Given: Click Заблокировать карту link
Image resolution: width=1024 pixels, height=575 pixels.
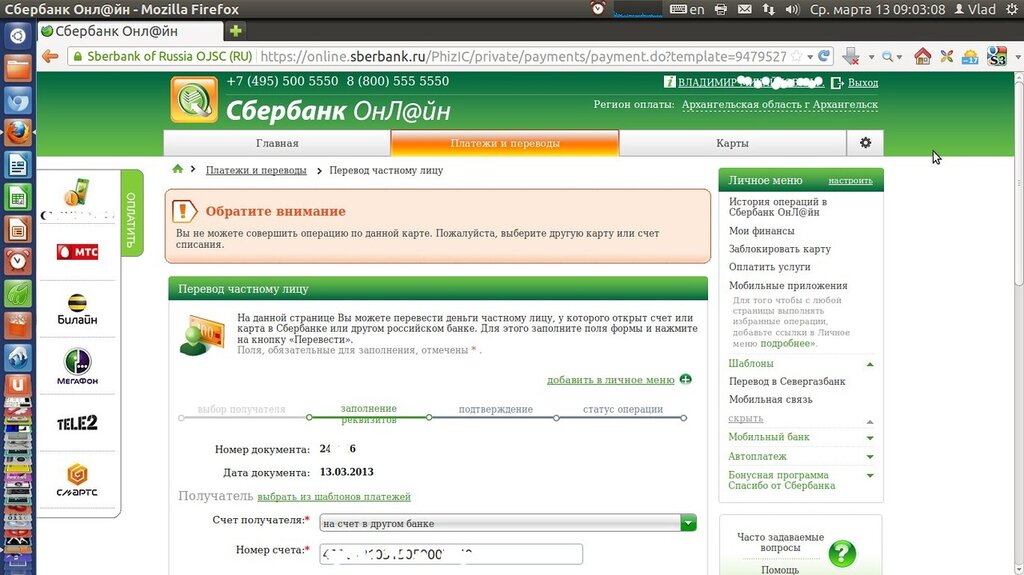Looking at the screenshot, I should click(780, 249).
